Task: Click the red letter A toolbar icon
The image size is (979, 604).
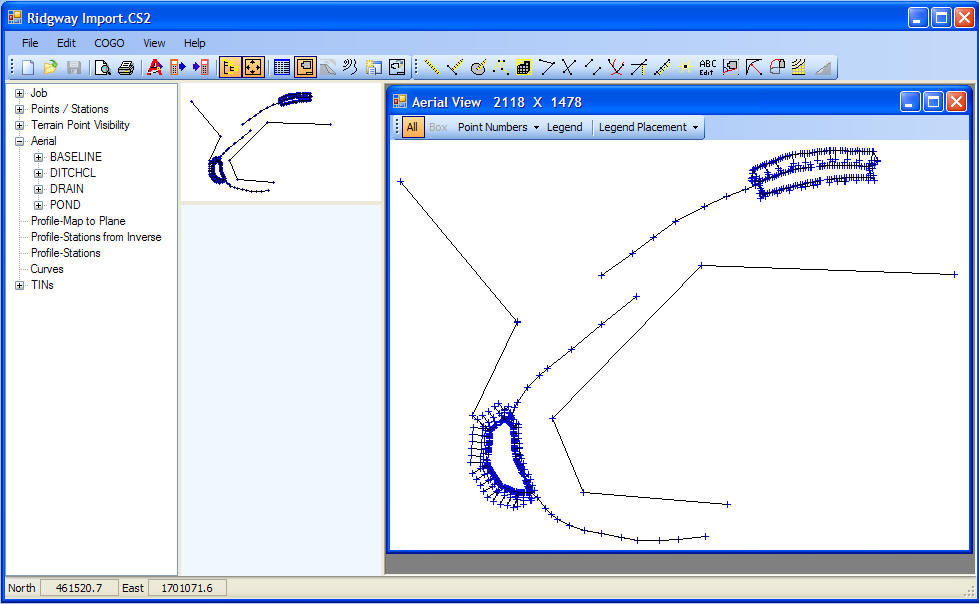Action: (154, 67)
